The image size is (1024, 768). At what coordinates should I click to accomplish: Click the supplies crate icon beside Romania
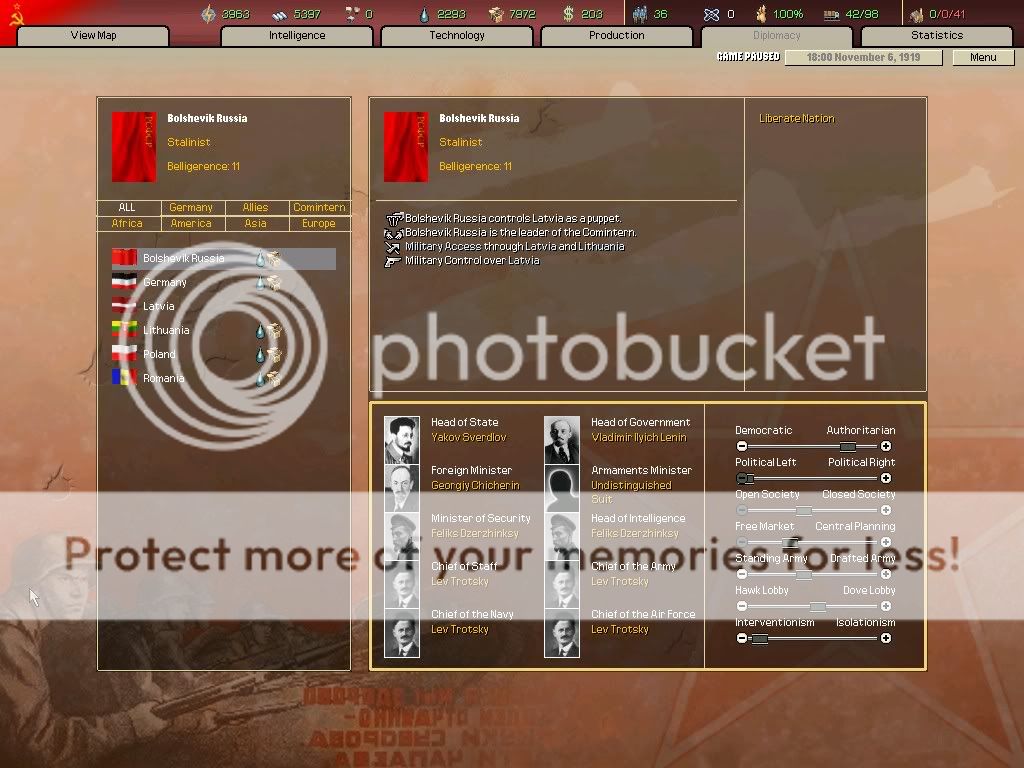pyautogui.click(x=273, y=379)
